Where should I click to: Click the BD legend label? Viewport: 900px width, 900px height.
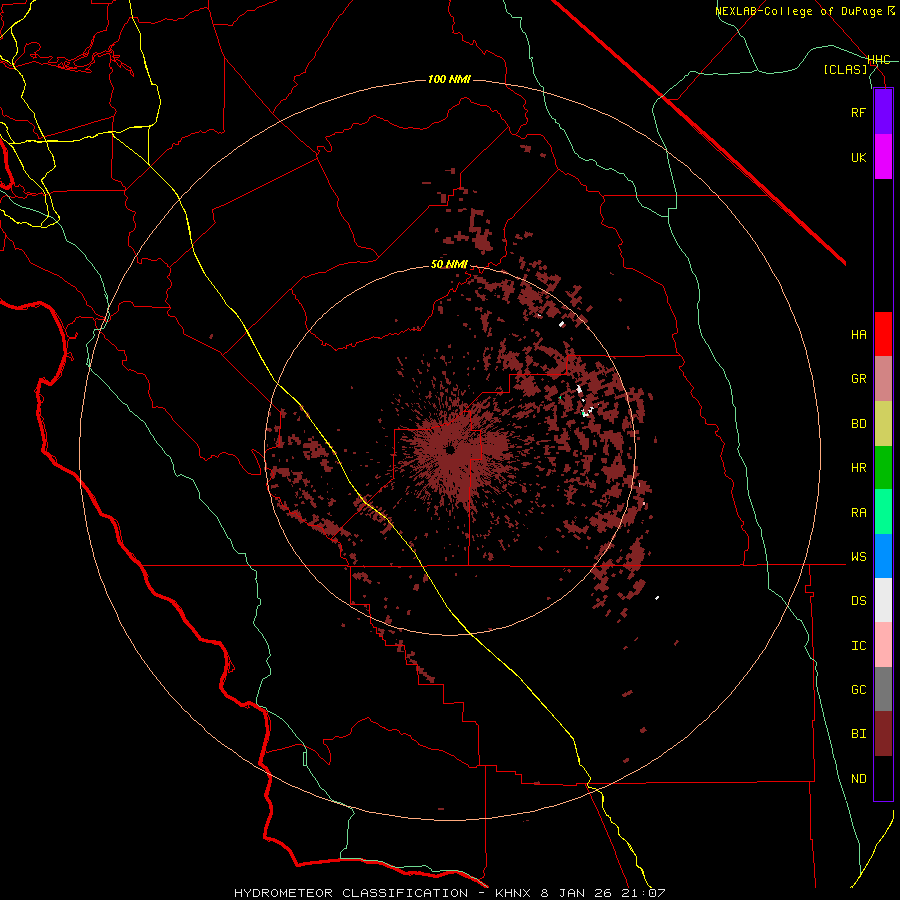[858, 424]
